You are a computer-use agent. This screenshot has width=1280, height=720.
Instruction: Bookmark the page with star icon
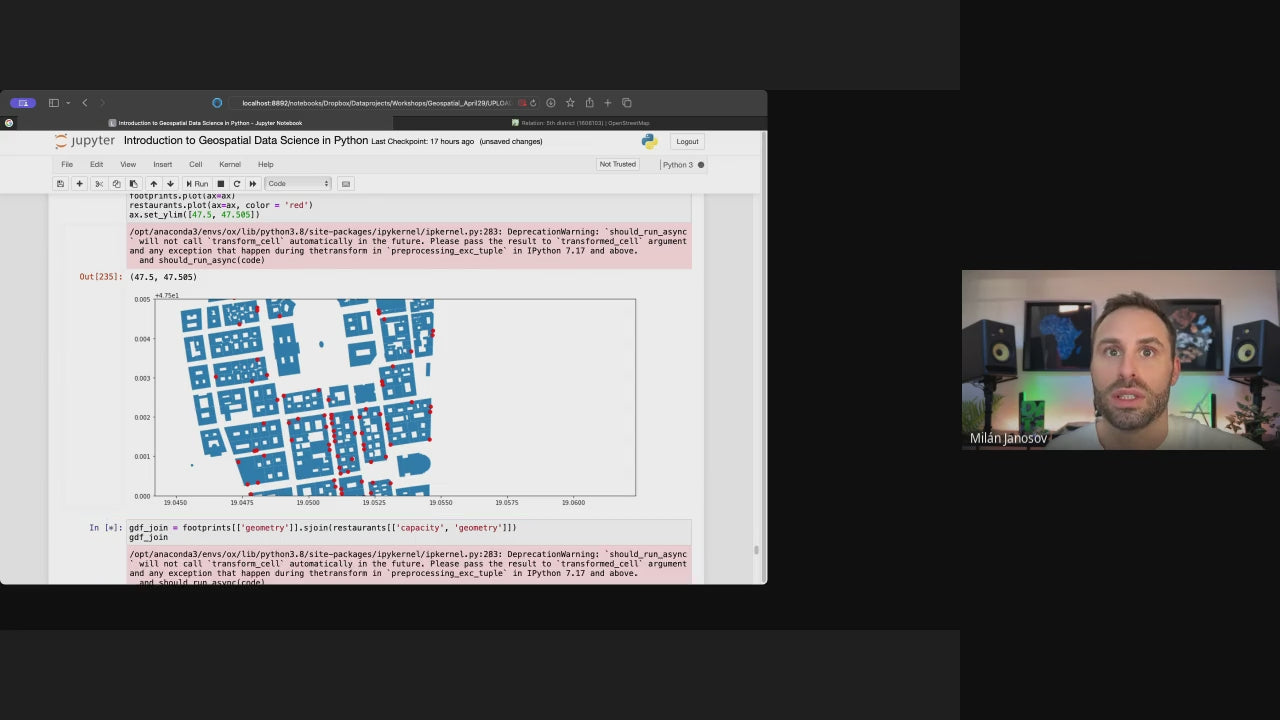pos(570,103)
